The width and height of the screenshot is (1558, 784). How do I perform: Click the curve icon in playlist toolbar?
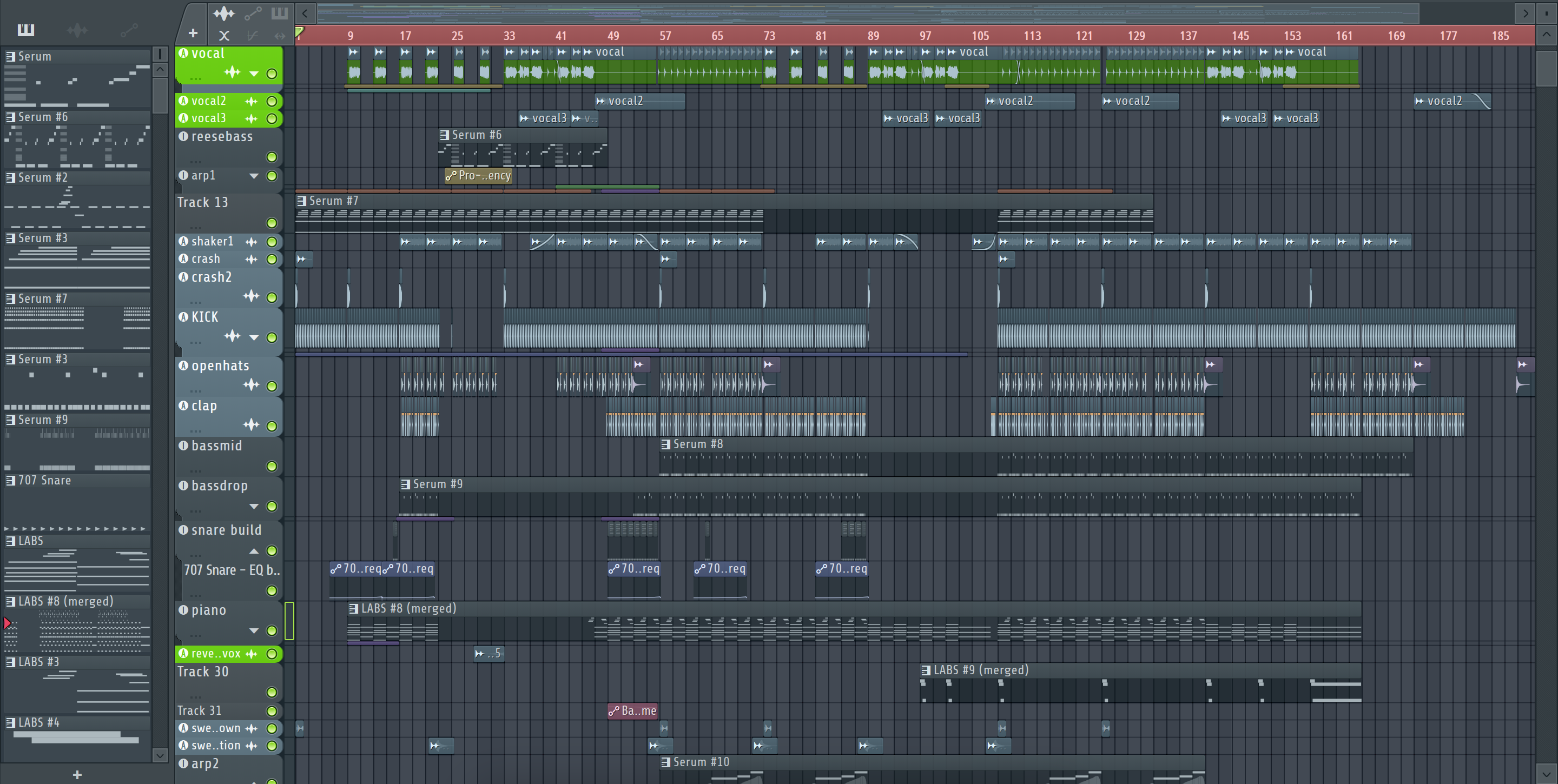coord(253,36)
